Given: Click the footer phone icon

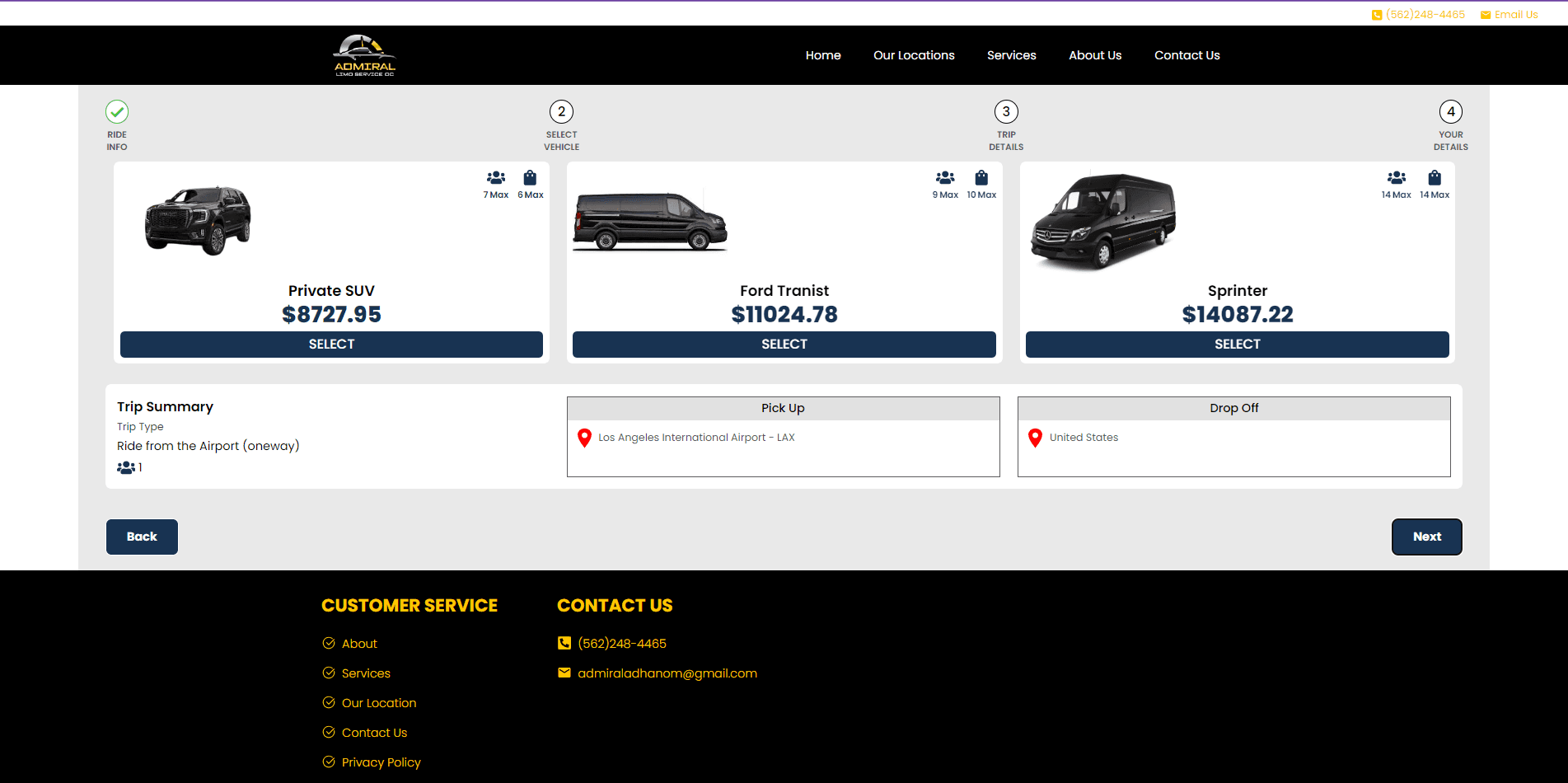Looking at the screenshot, I should [564, 643].
